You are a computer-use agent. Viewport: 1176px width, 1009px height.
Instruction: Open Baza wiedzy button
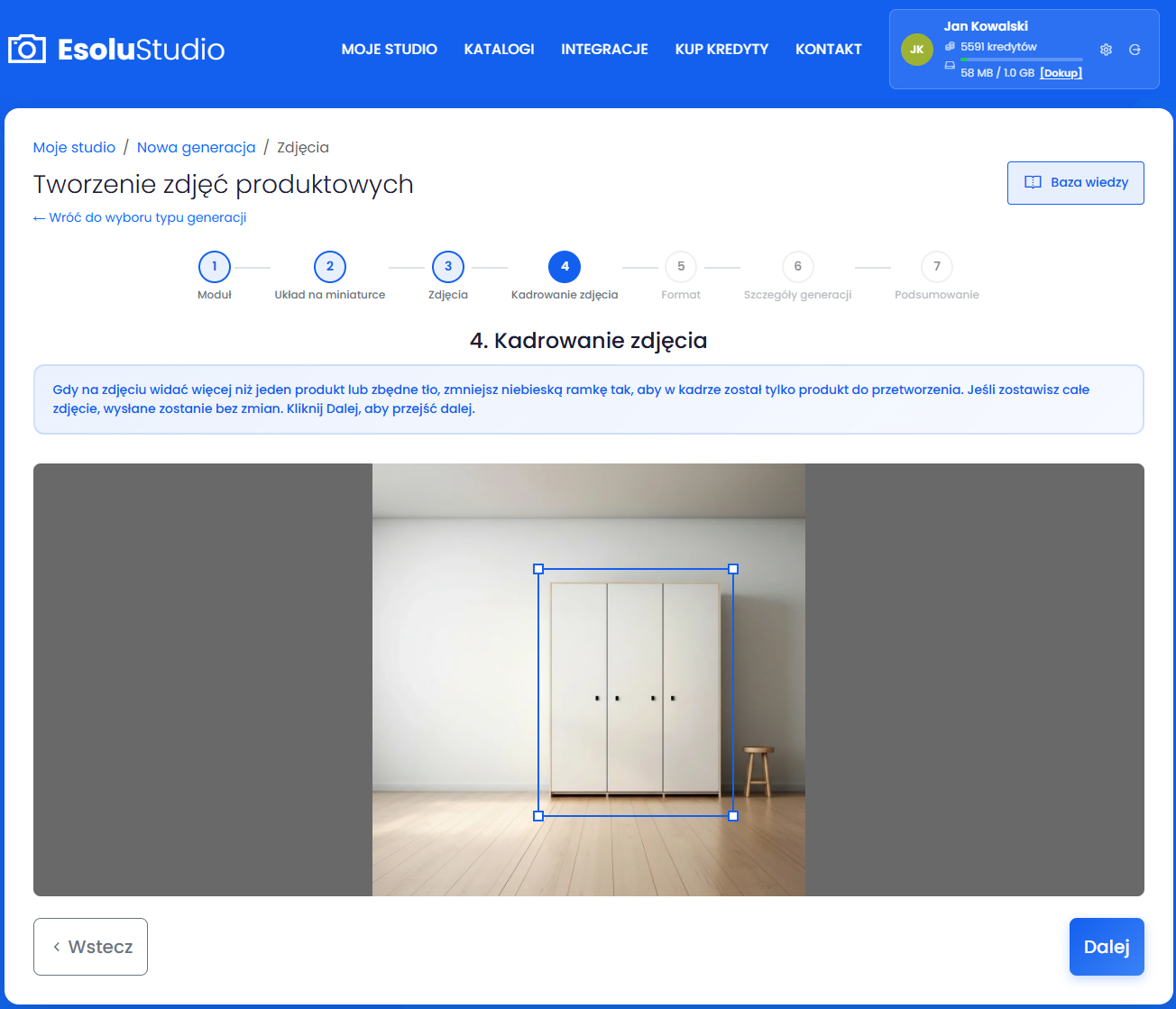(1076, 183)
